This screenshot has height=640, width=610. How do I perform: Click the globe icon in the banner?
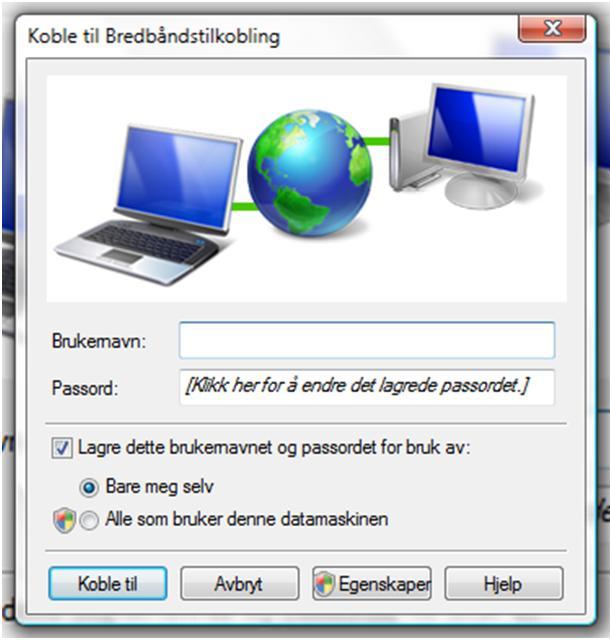pyautogui.click(x=310, y=173)
